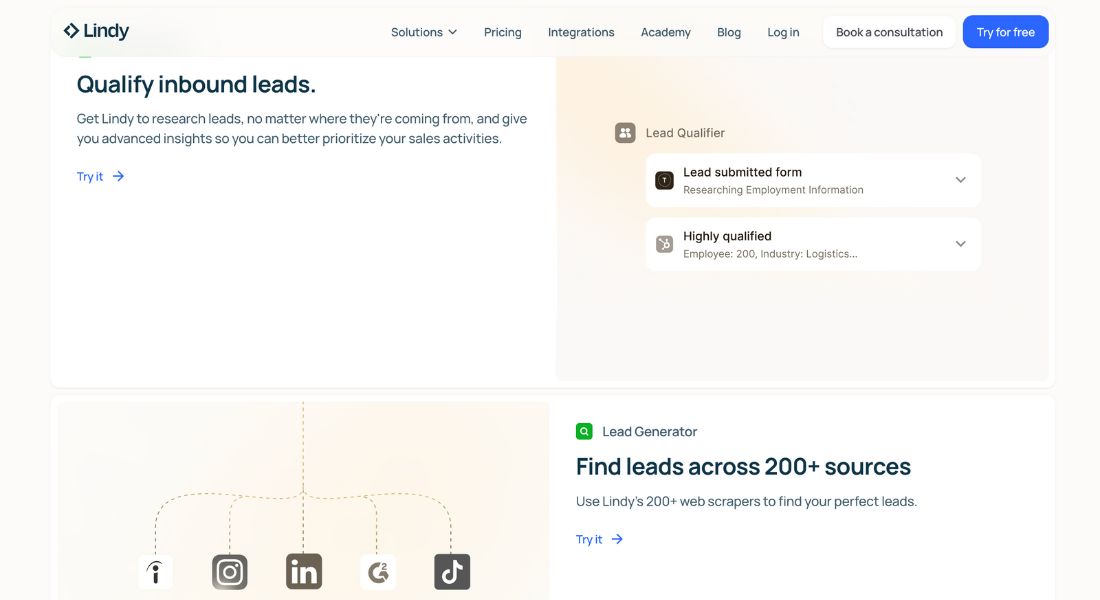Expand the Highly qualified step details
This screenshot has height=600, width=1100.
coord(960,243)
